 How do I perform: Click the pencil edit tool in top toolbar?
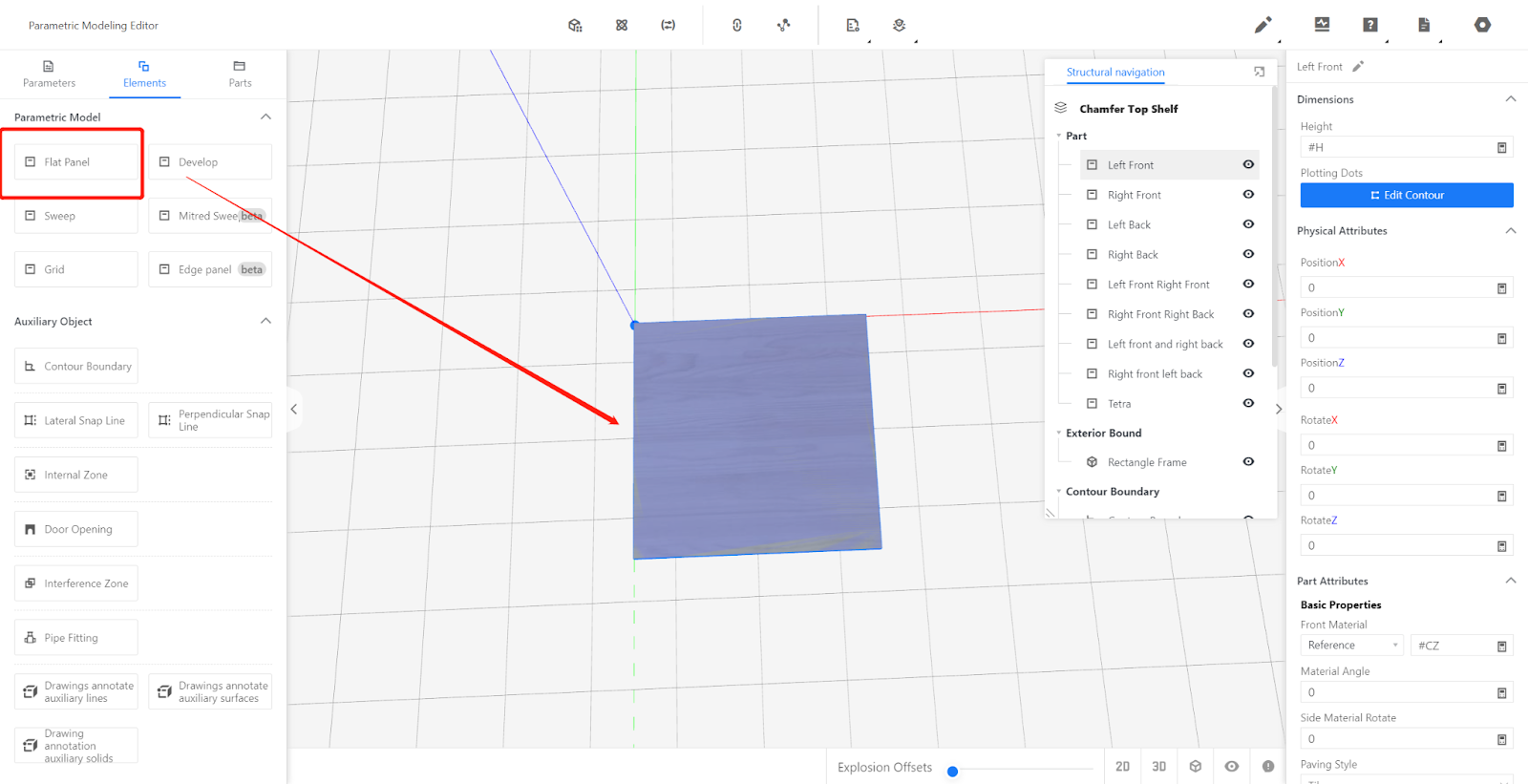point(1263,25)
